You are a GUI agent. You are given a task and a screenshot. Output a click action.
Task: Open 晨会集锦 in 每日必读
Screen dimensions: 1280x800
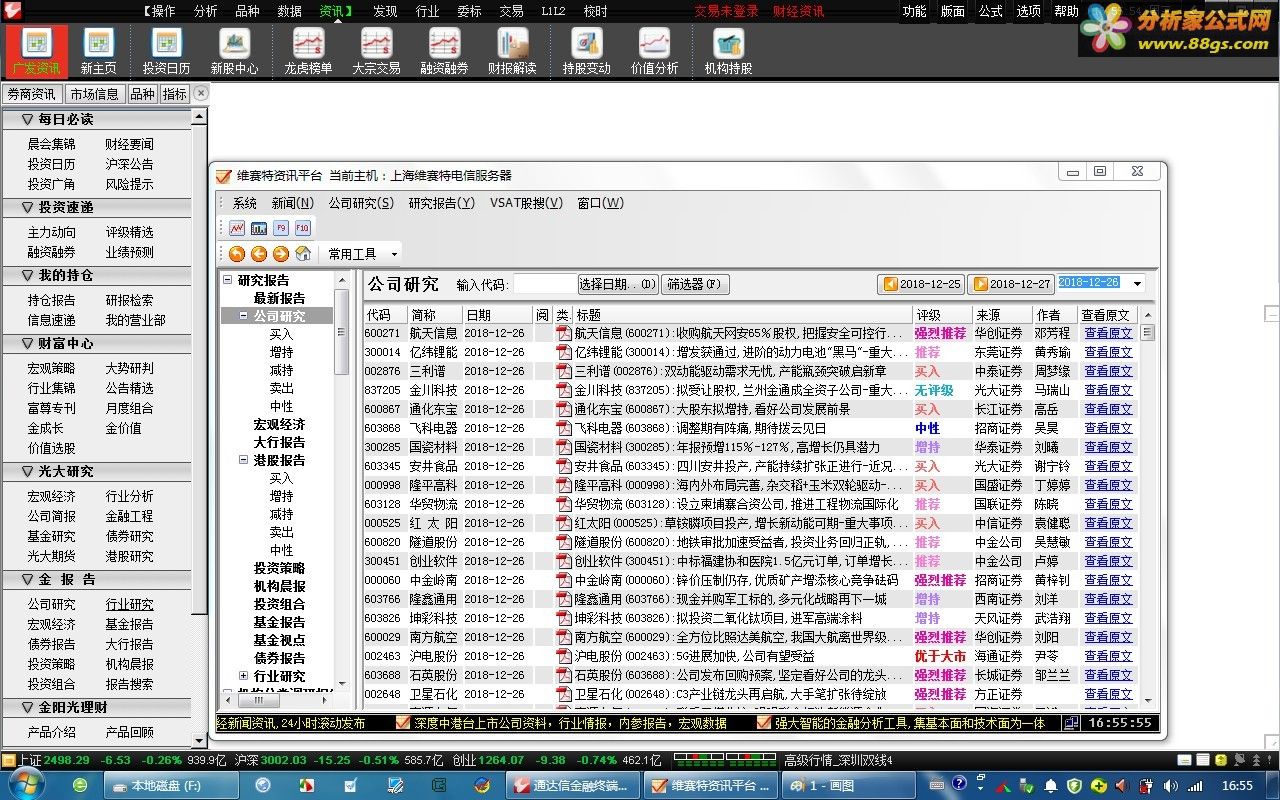click(51, 144)
